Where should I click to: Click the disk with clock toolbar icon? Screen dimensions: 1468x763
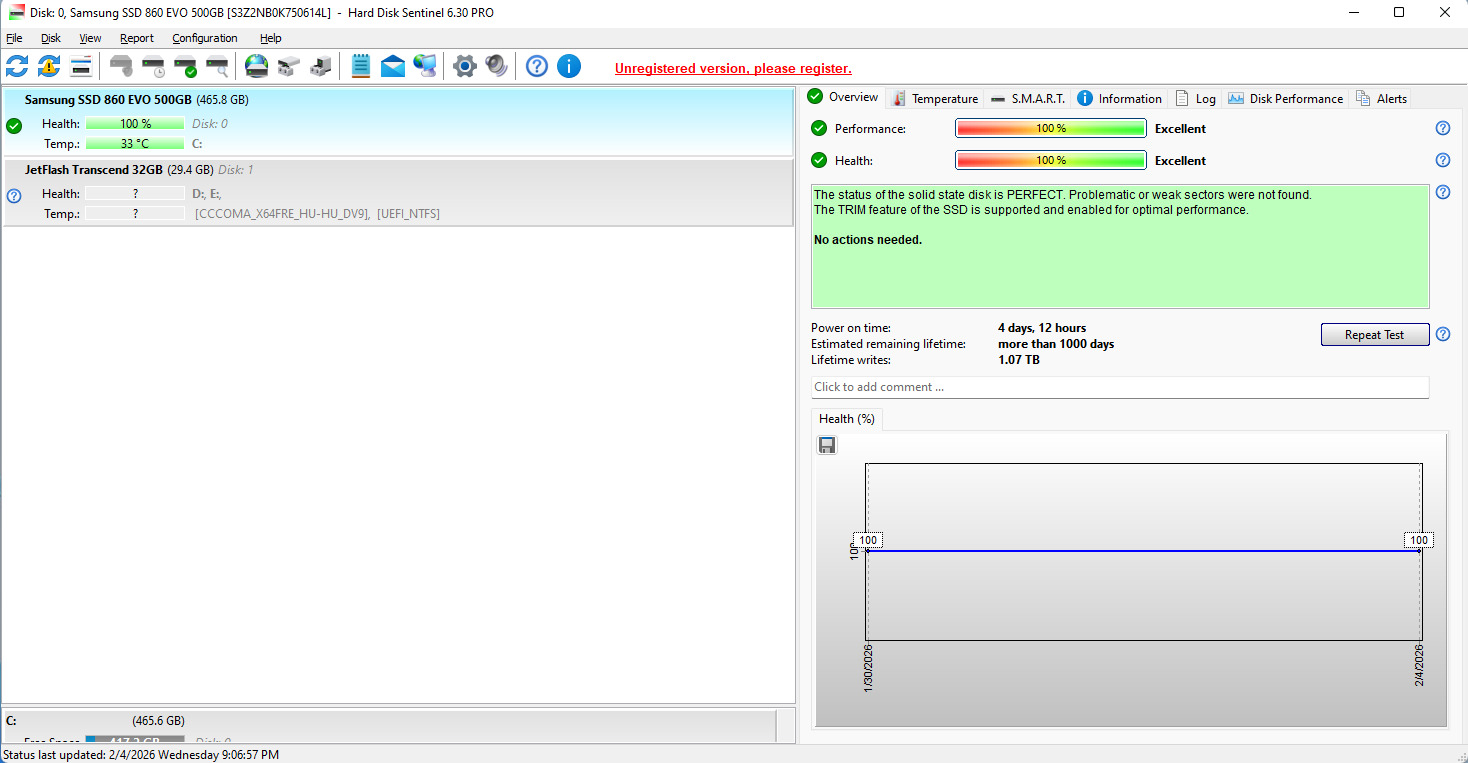(153, 66)
